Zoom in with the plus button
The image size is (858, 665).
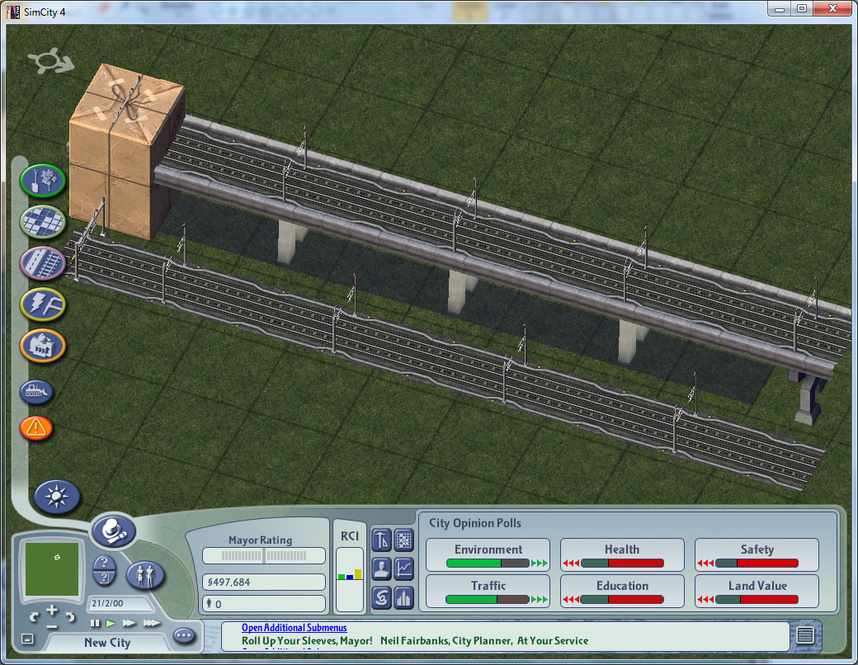(52, 610)
